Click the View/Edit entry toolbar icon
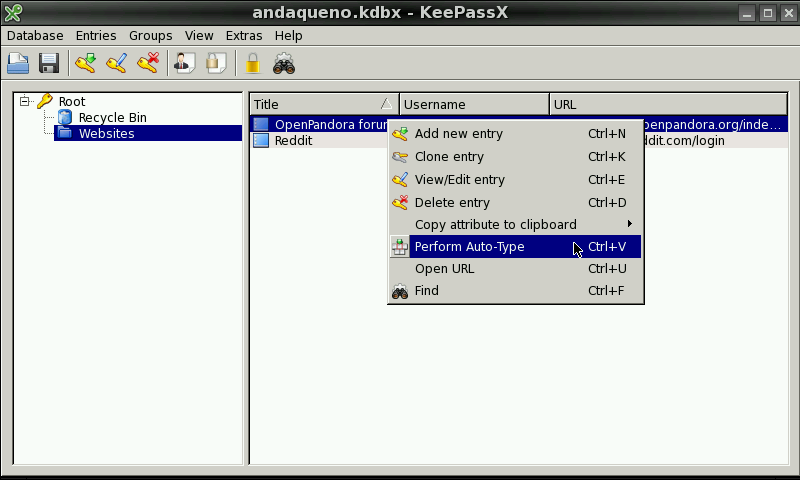Screen dimensions: 800x480 (x=117, y=64)
